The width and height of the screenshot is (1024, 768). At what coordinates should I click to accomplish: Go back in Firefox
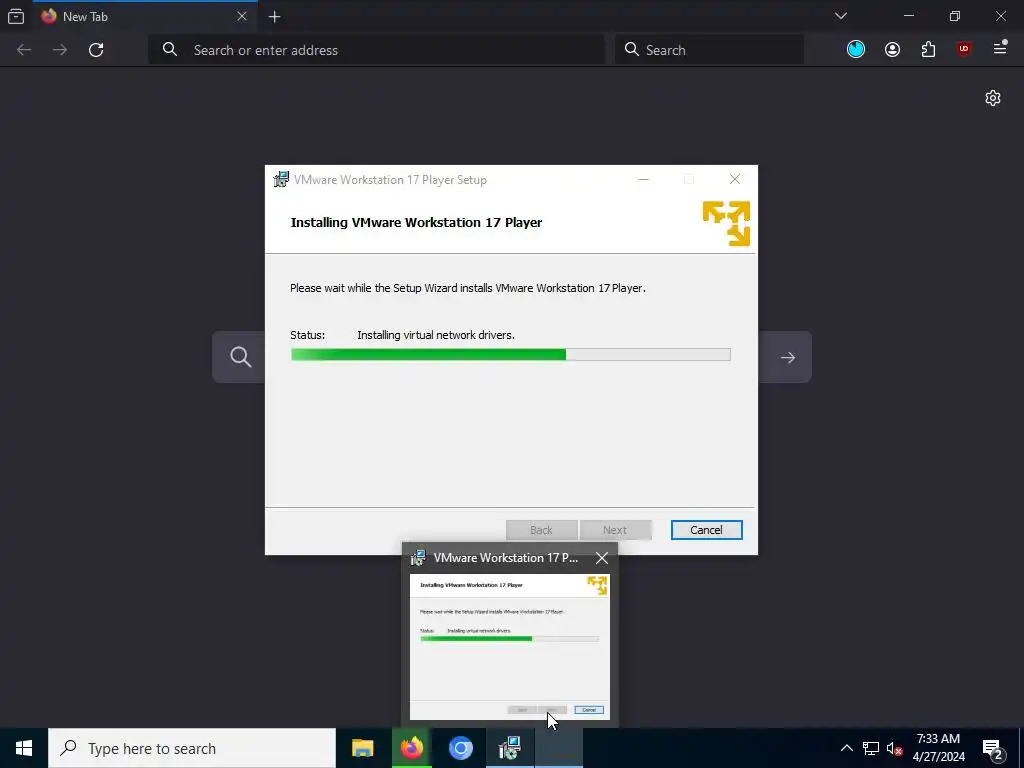24,50
